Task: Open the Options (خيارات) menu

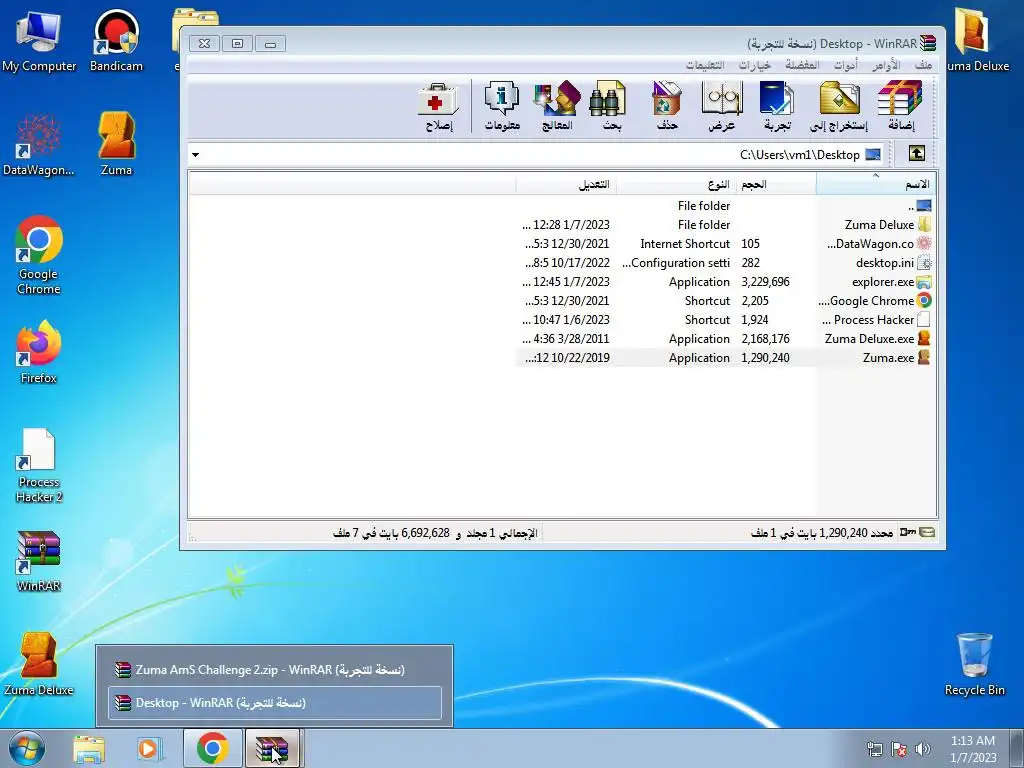Action: point(754,65)
